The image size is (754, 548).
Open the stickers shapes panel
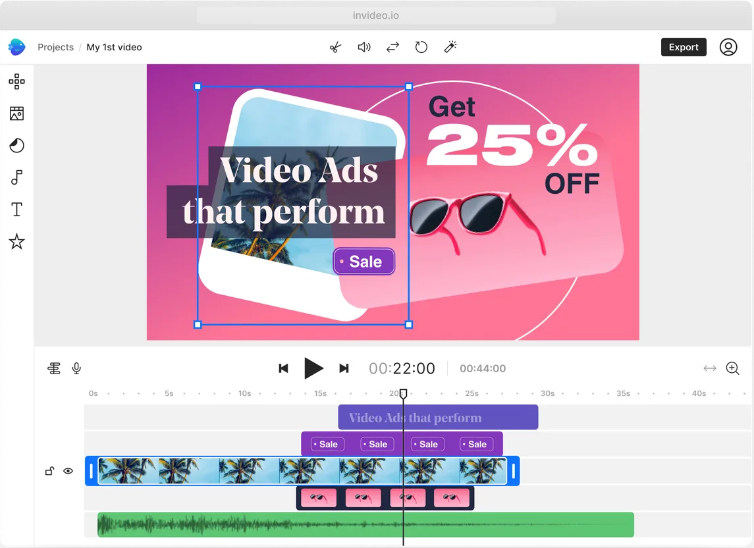pyautogui.click(x=17, y=145)
